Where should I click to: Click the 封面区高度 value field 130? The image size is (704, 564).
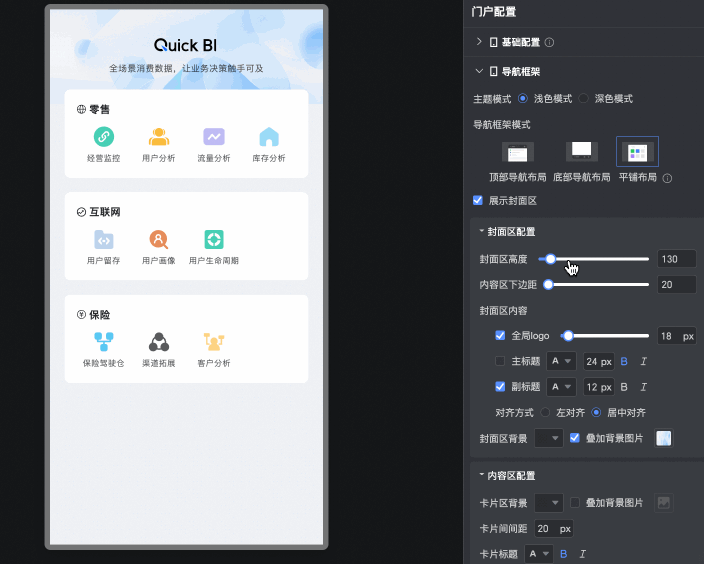[x=677, y=259]
